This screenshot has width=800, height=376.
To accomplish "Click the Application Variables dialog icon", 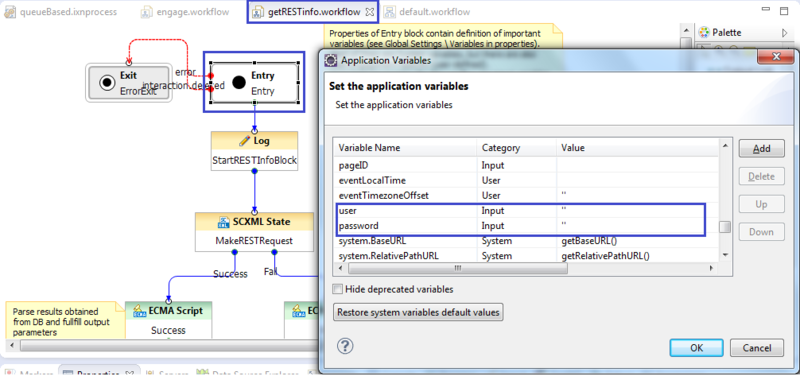I will (331, 61).
